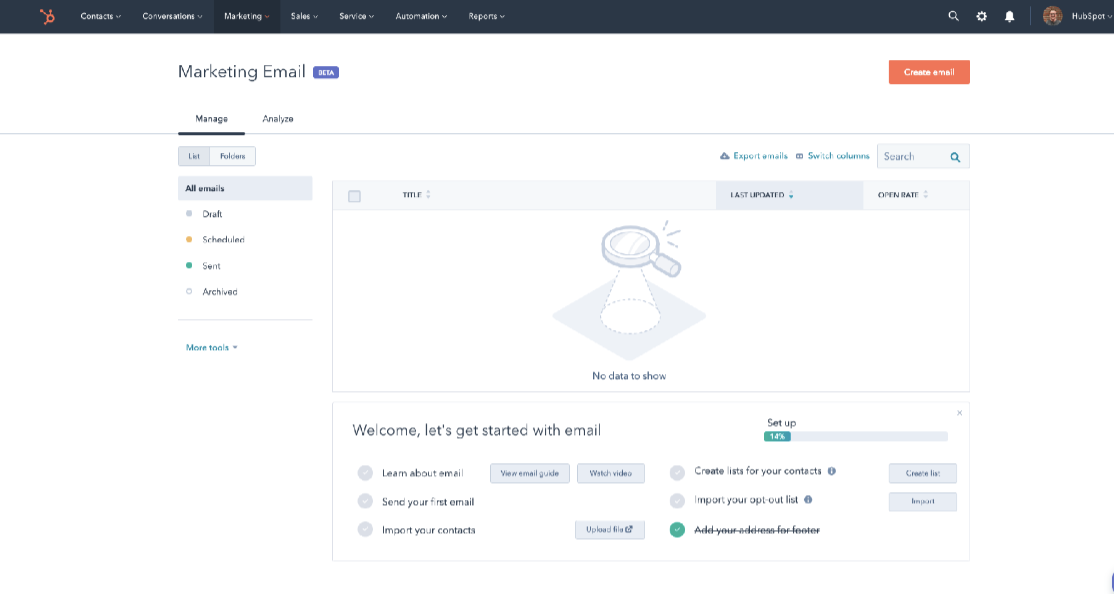The image size is (1114, 594).
Task: Tick the select-all checkbox in table header
Action: [355, 196]
